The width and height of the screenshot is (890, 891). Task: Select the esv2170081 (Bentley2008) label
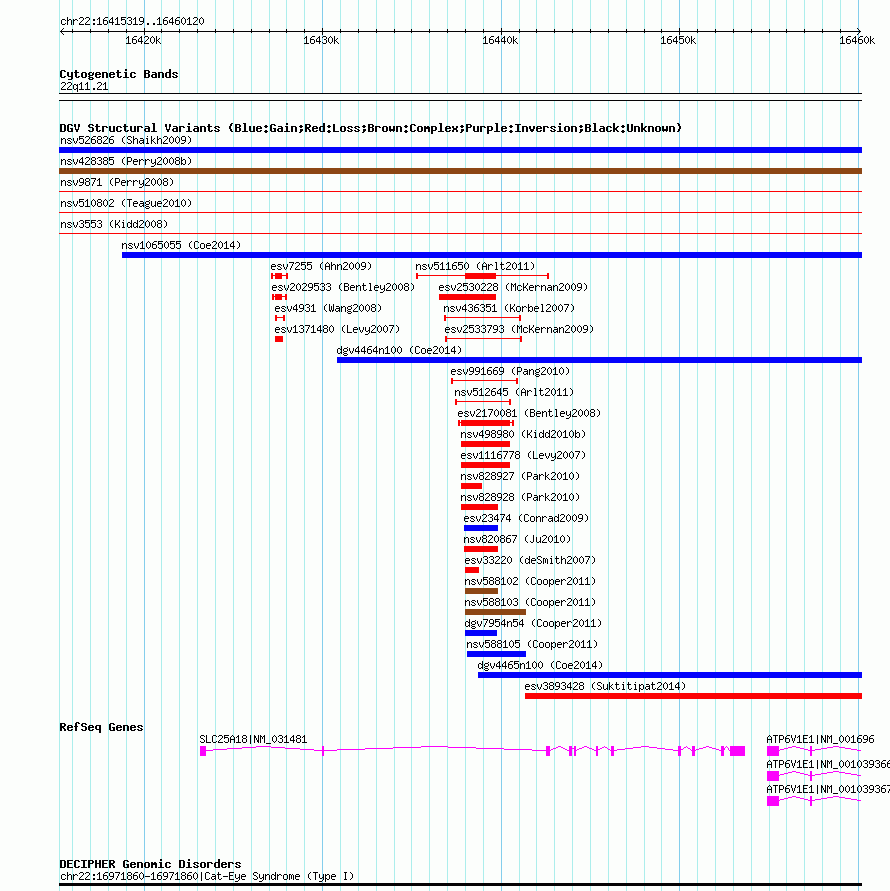[x=529, y=414]
